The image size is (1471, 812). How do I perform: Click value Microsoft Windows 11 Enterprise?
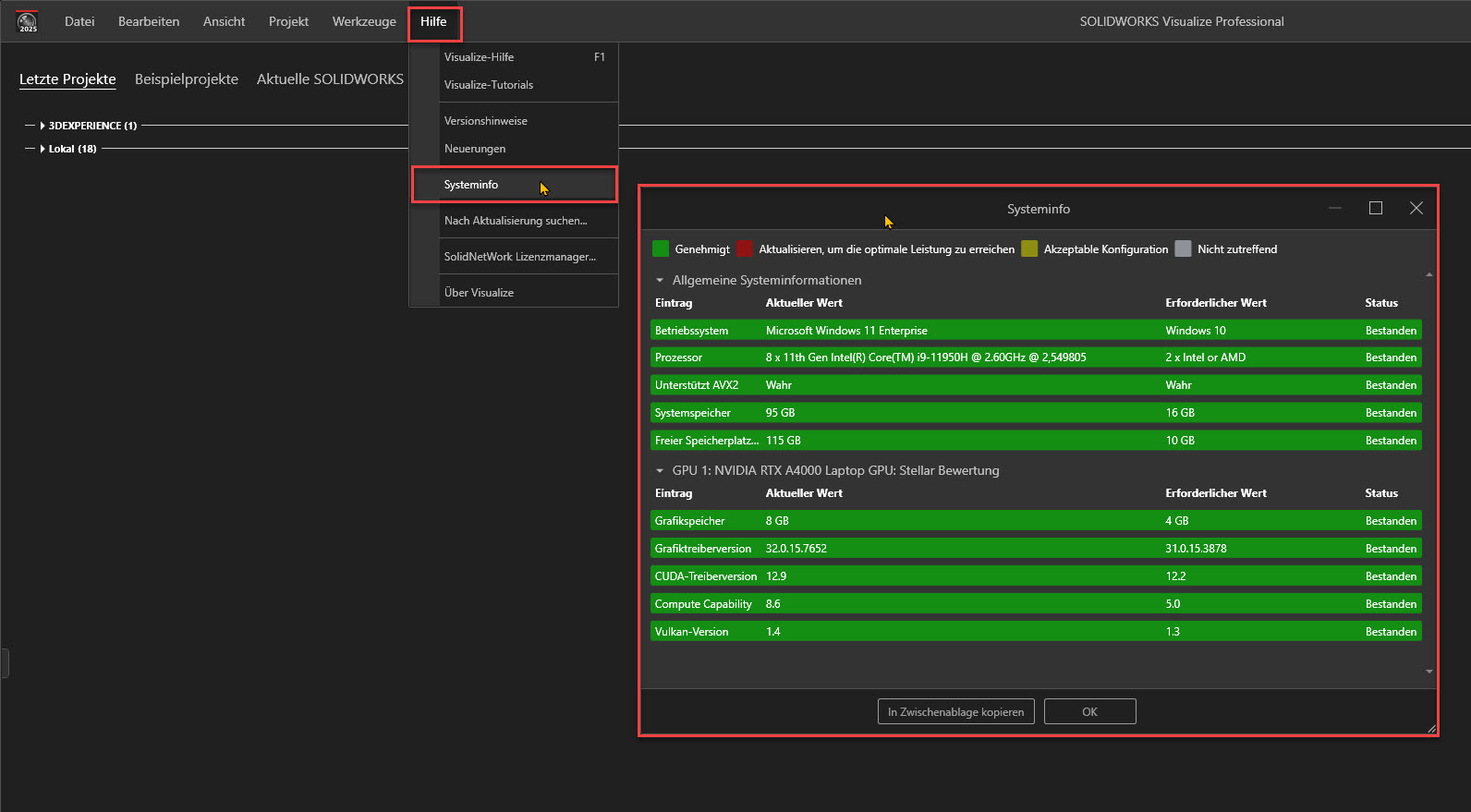[x=846, y=331]
